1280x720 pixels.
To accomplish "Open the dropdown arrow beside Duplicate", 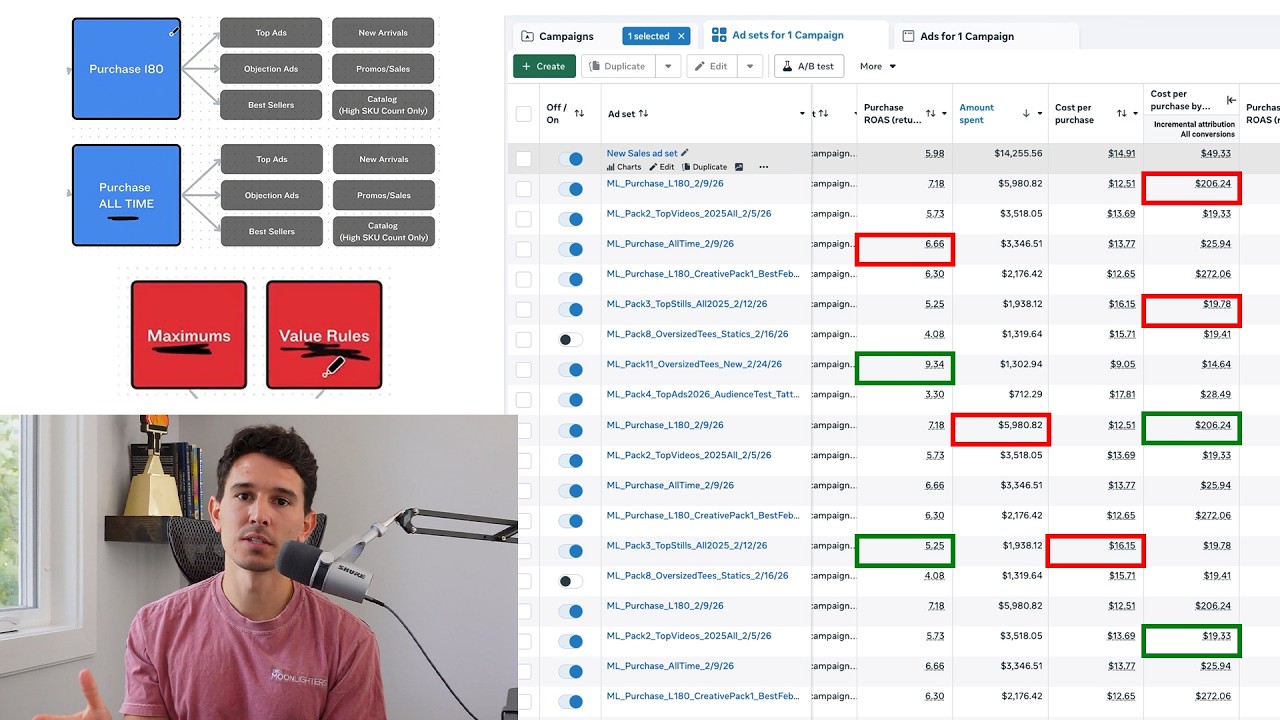I will tap(669, 66).
